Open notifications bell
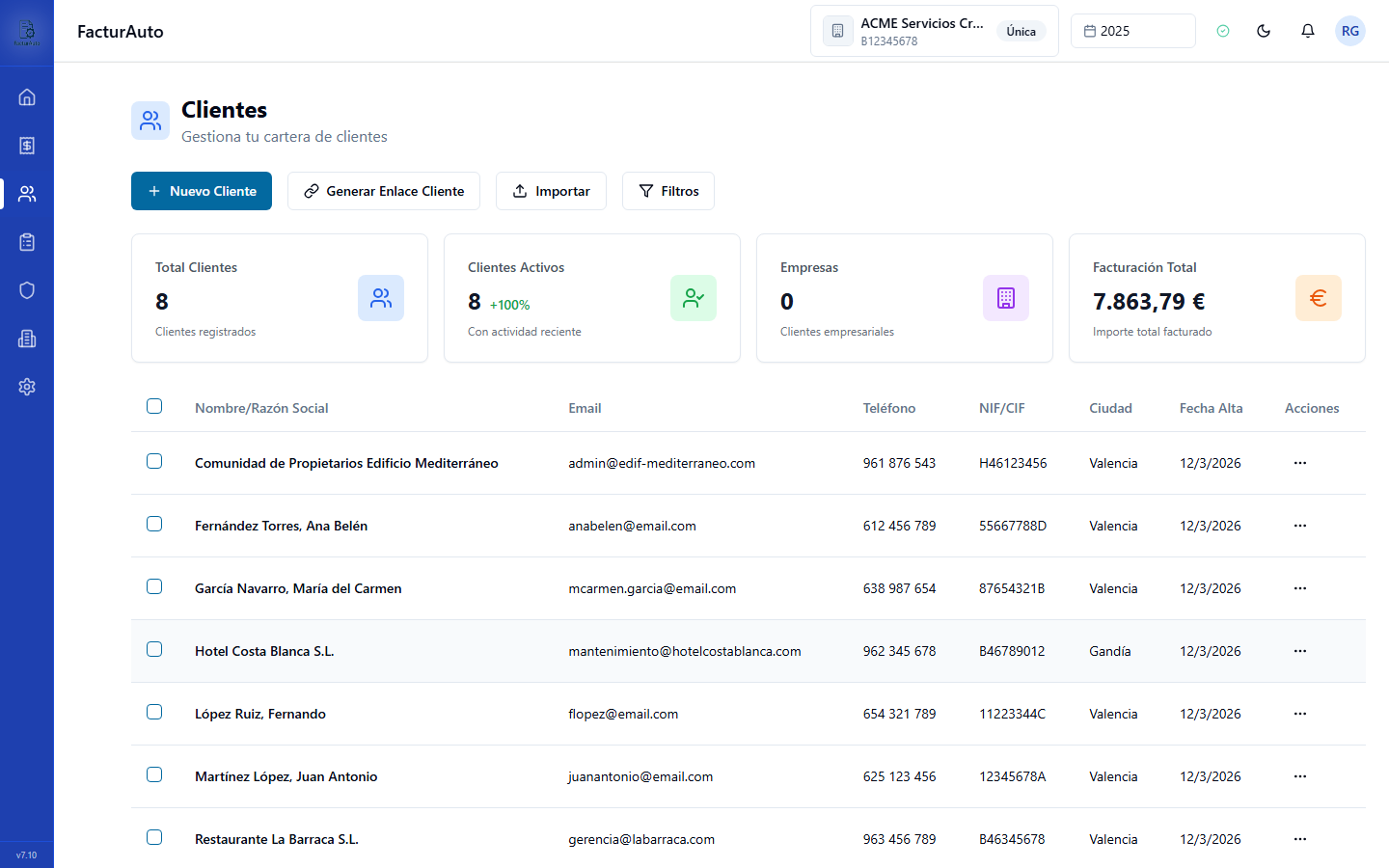The width and height of the screenshot is (1389, 868). click(x=1308, y=31)
